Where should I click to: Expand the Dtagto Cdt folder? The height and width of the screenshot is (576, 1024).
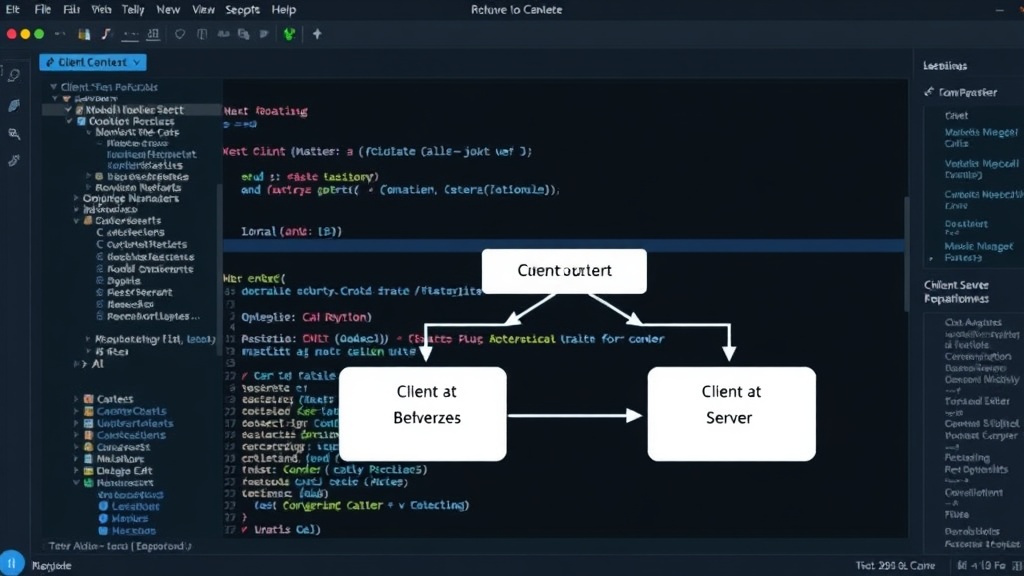76,471
